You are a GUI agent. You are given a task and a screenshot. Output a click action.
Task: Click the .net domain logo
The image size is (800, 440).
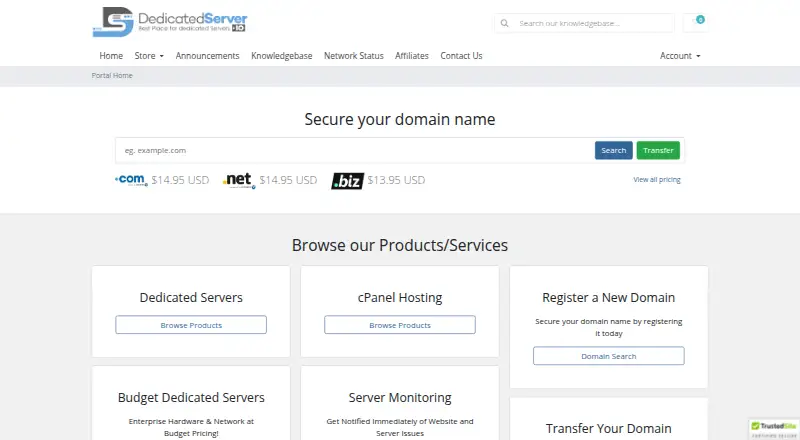(239, 180)
